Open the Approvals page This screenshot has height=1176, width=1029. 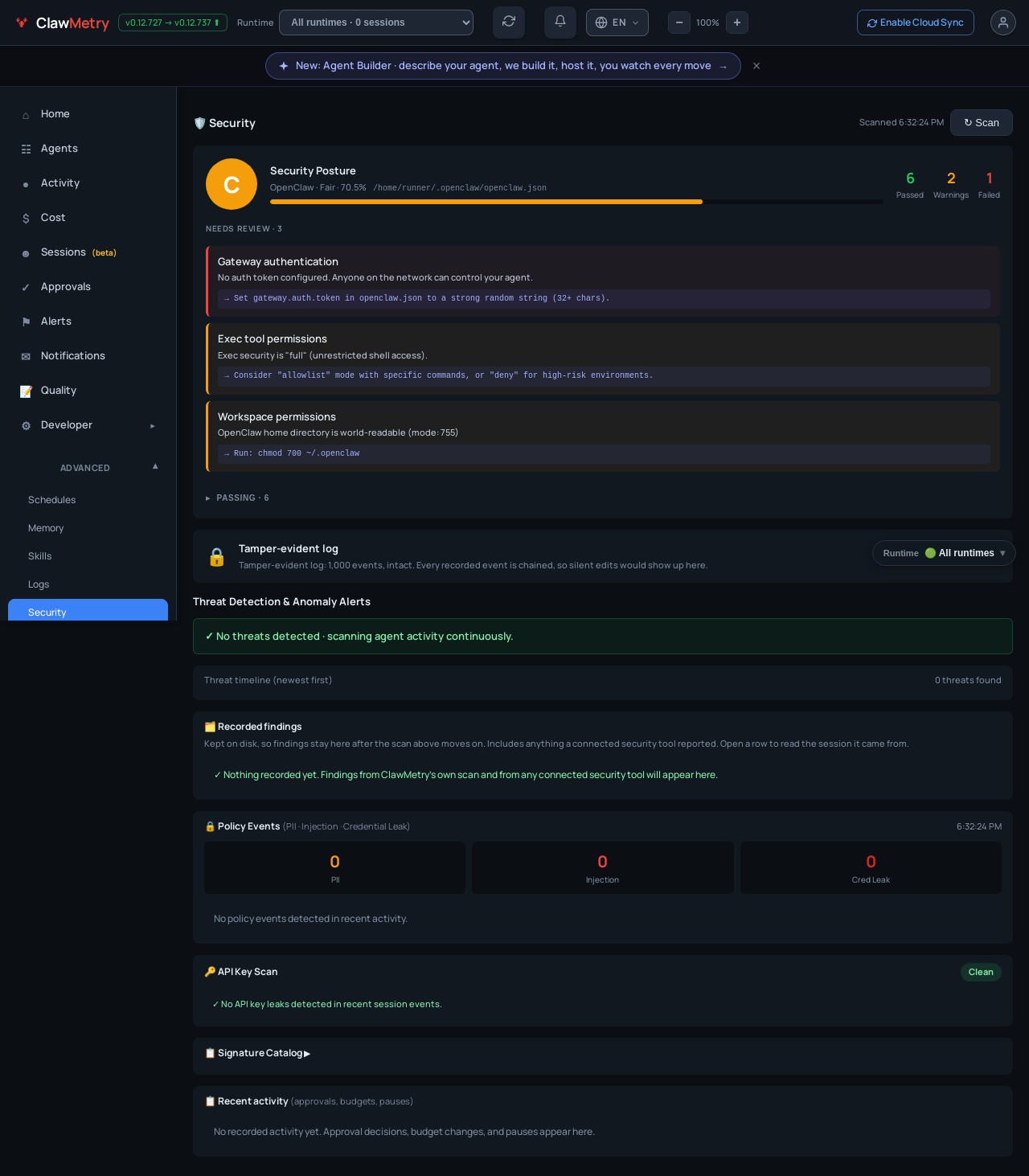[88, 287]
